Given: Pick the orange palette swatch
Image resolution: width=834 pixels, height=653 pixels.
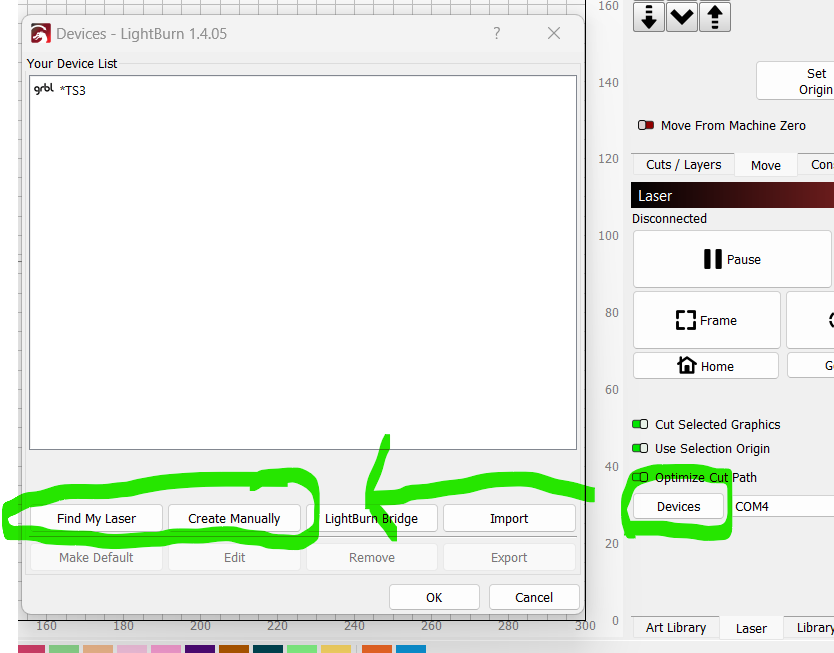Looking at the screenshot, I should [377, 649].
